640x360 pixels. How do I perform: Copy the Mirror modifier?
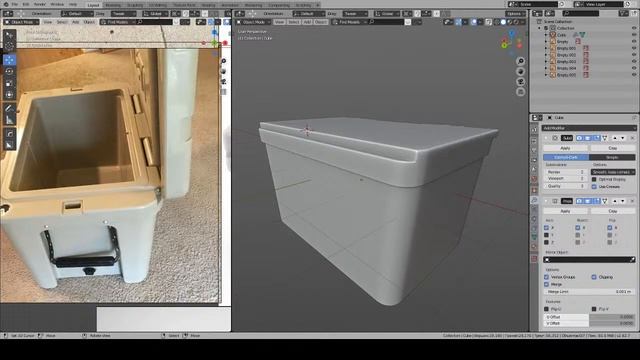point(613,211)
